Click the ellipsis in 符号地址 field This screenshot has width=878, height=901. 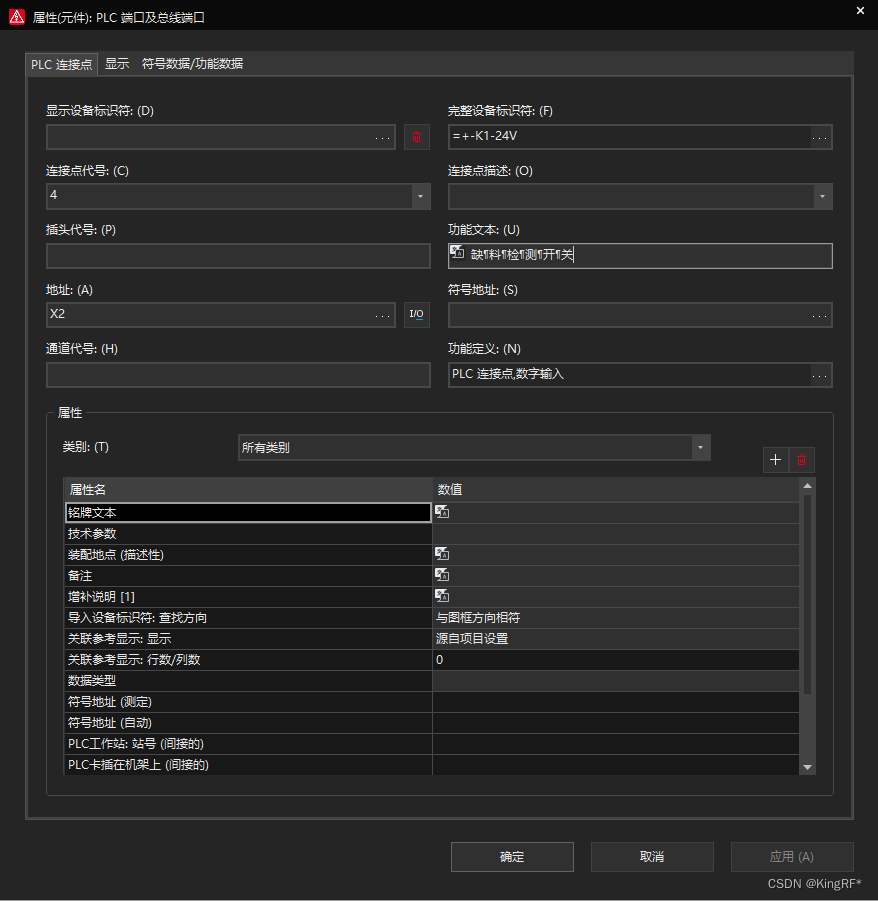819,315
